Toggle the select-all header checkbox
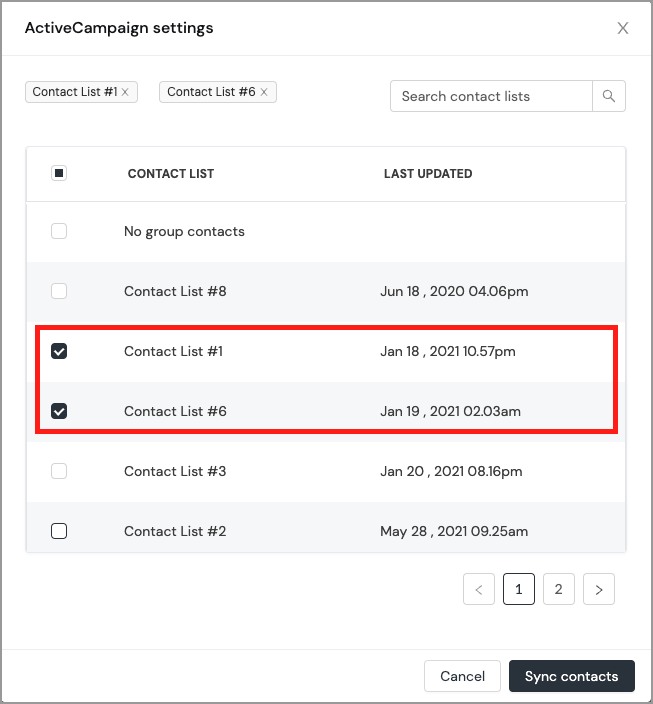This screenshot has width=653, height=704. 59,173
